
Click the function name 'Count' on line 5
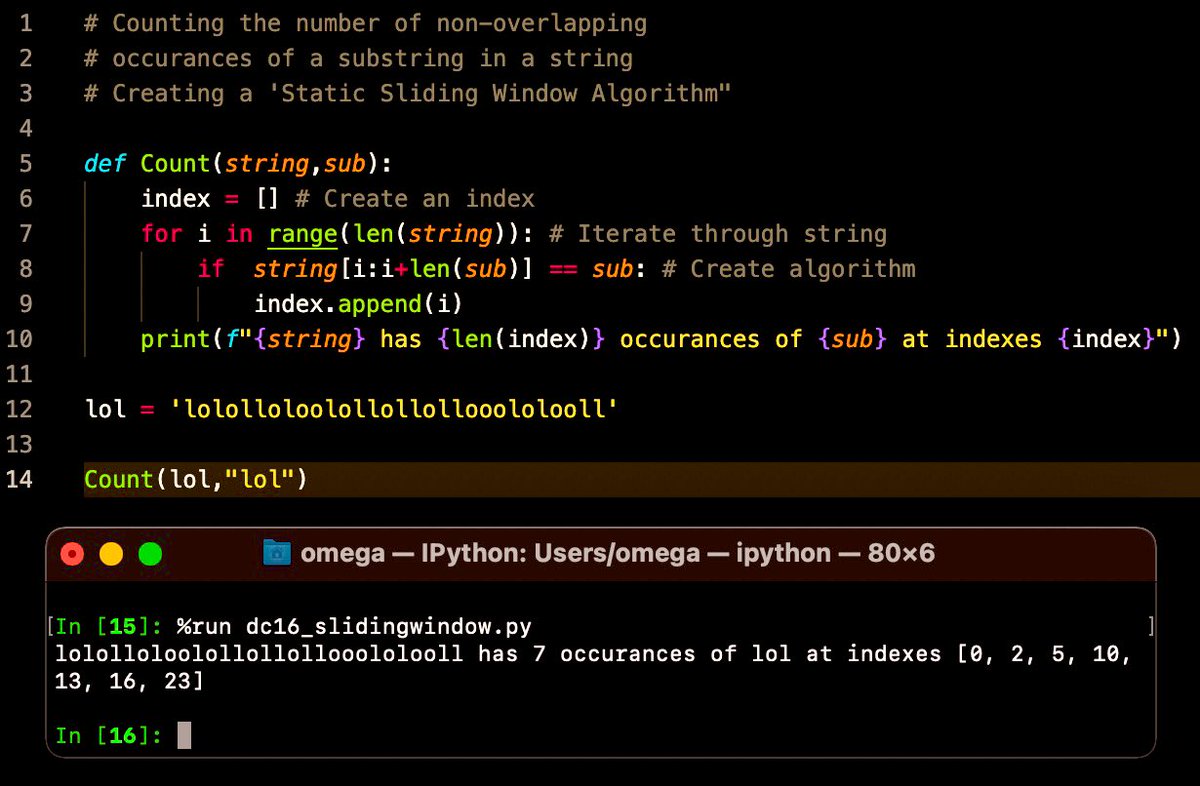coord(175,163)
